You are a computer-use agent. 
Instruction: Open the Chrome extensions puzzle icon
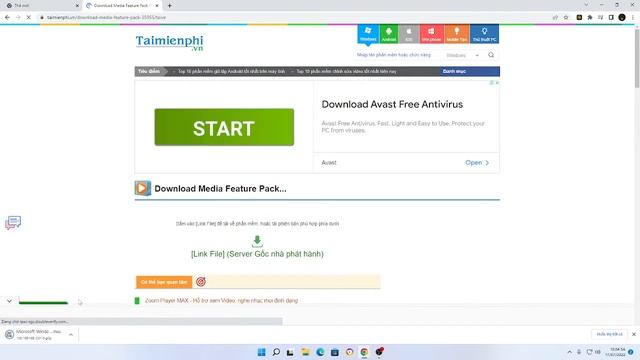point(590,17)
